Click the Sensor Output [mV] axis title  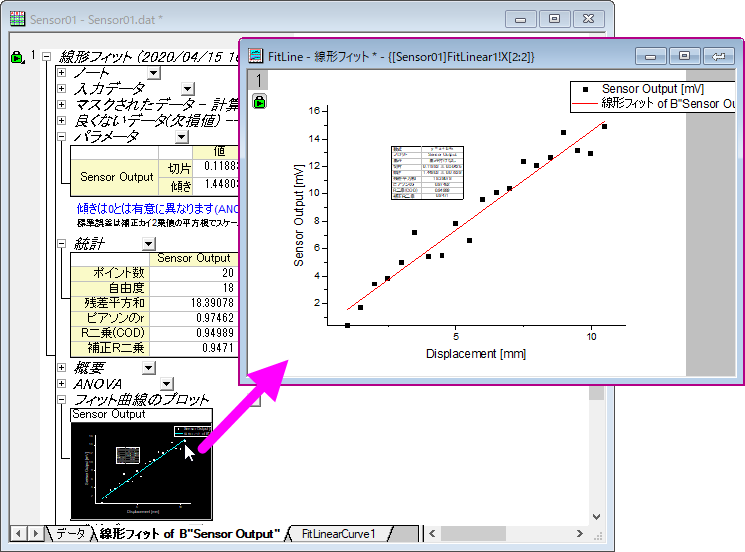(298, 215)
